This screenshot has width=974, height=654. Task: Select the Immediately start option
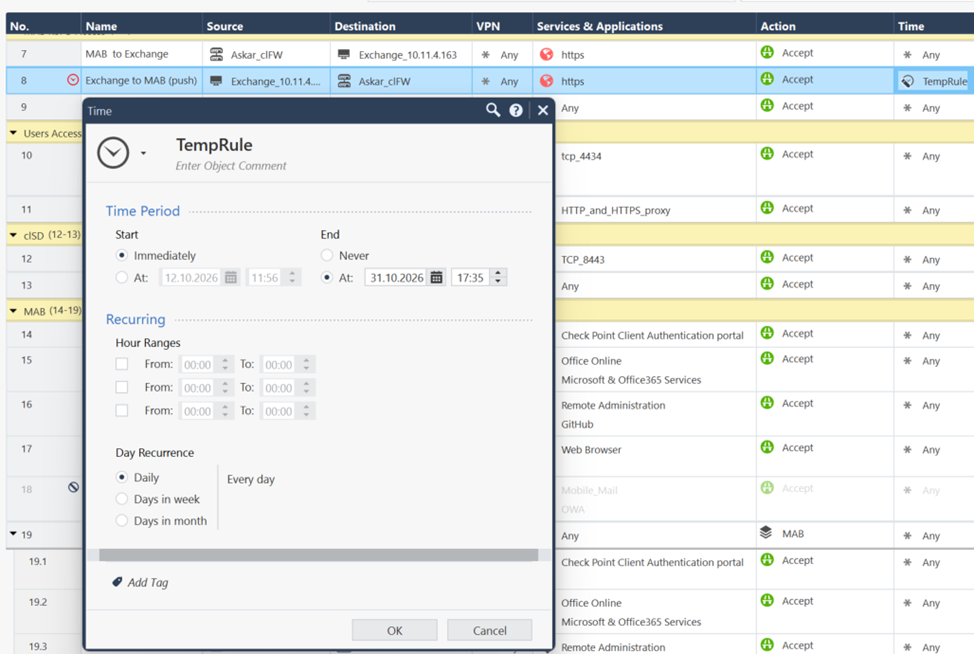pyautogui.click(x=122, y=255)
